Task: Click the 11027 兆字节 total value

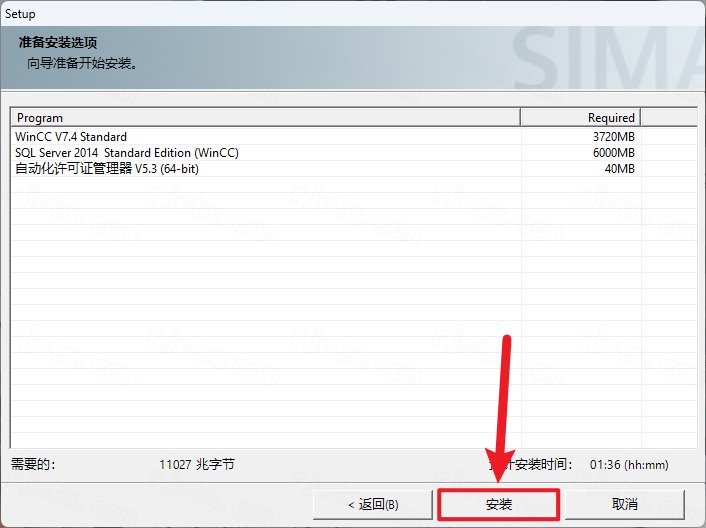Action: pyautogui.click(x=197, y=464)
